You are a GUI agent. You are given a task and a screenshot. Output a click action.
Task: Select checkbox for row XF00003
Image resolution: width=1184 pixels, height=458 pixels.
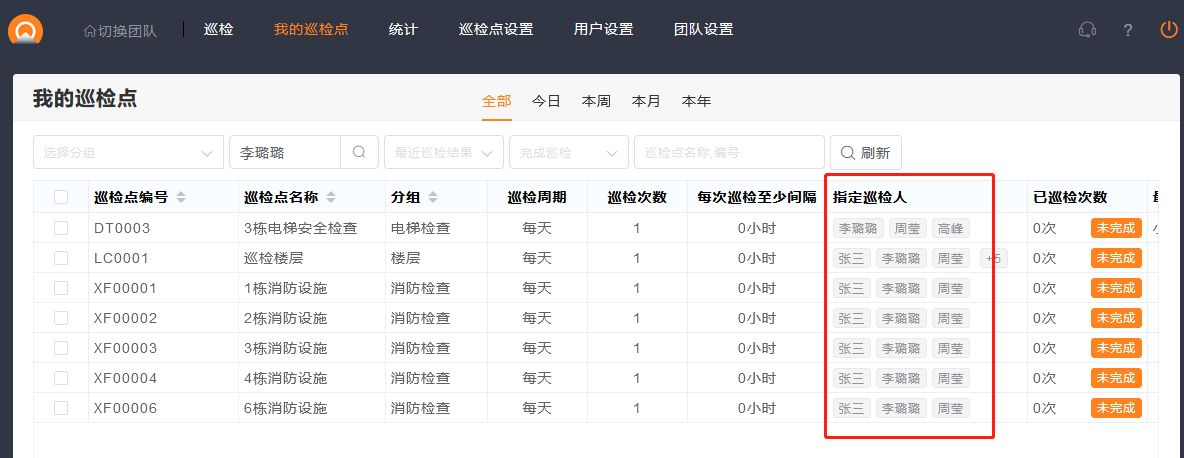coord(61,348)
